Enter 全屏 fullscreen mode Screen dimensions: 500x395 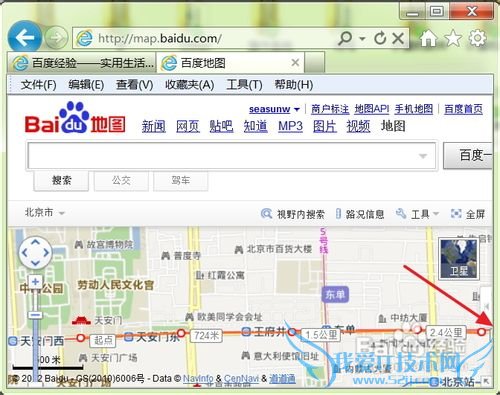coord(468,214)
